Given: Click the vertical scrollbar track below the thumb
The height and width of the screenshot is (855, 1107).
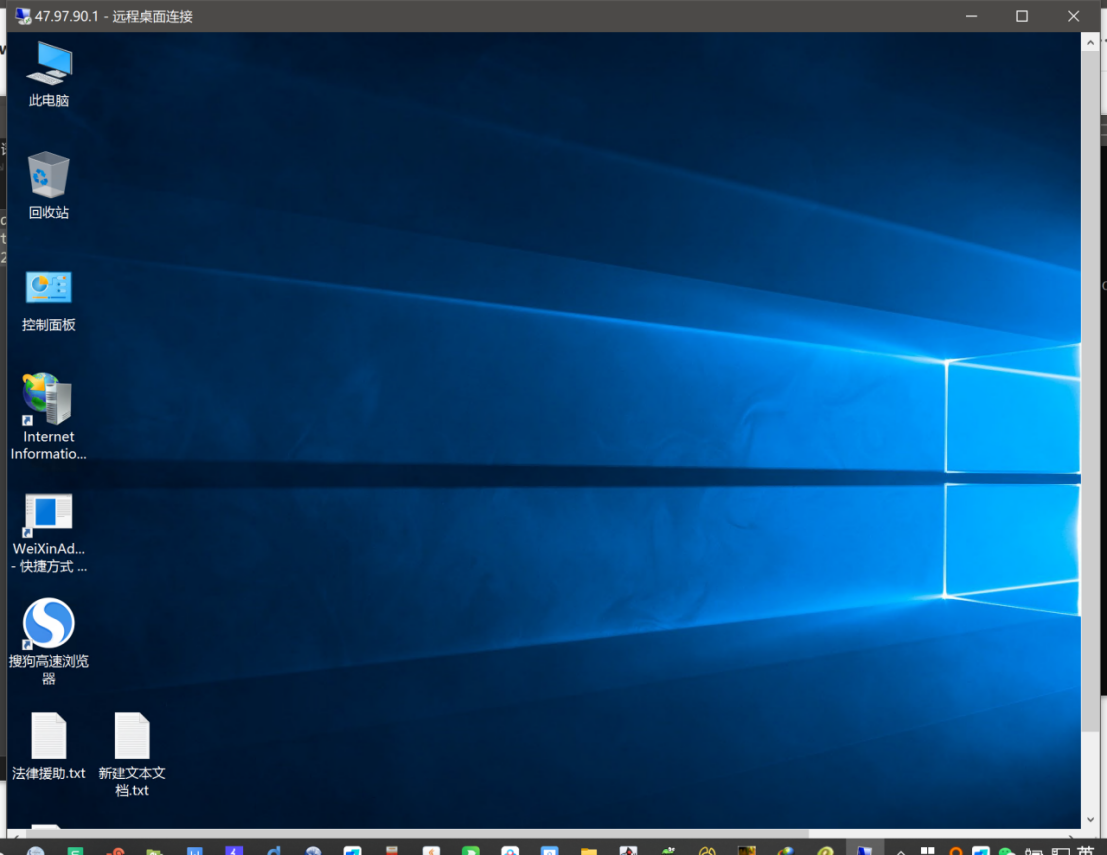Looking at the screenshot, I should [1090, 775].
